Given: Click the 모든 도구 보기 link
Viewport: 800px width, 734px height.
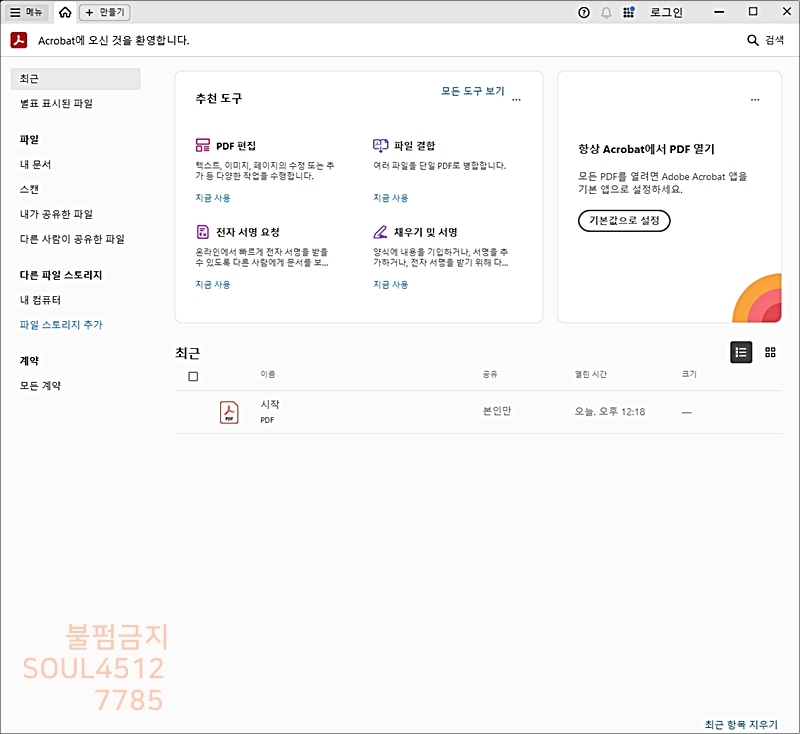Looking at the screenshot, I should (472, 91).
